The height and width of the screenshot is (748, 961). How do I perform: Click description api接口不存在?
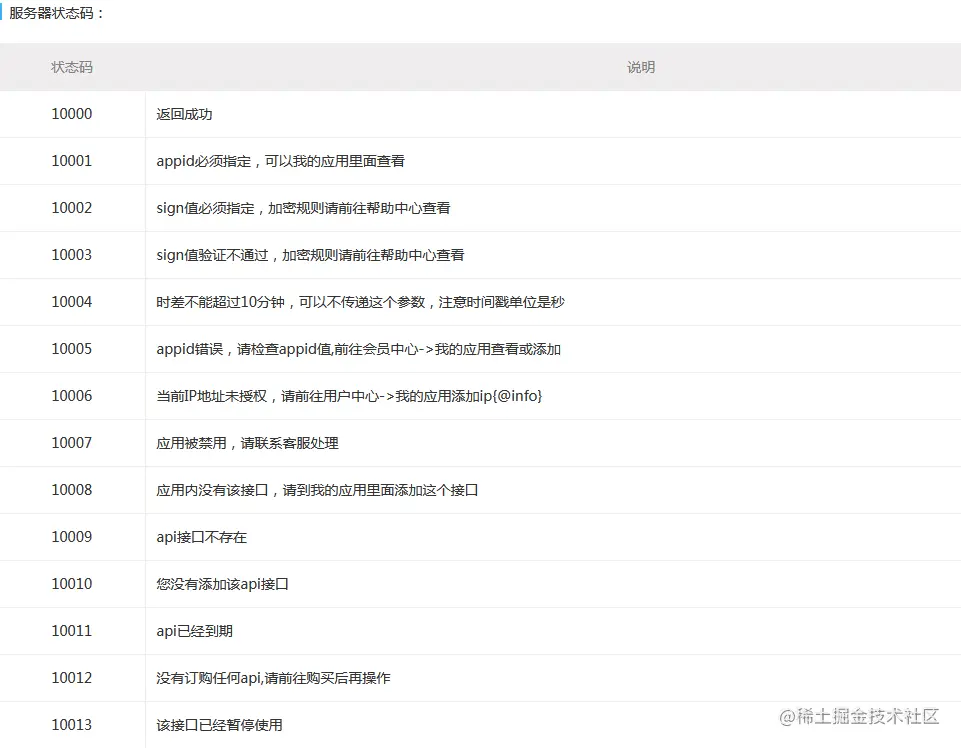[x=202, y=537]
